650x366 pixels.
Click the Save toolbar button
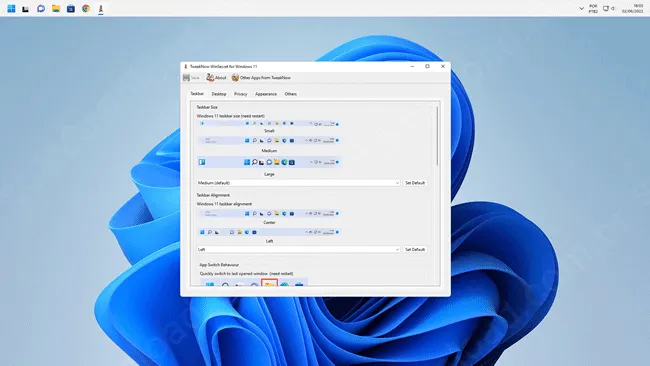tap(192, 78)
